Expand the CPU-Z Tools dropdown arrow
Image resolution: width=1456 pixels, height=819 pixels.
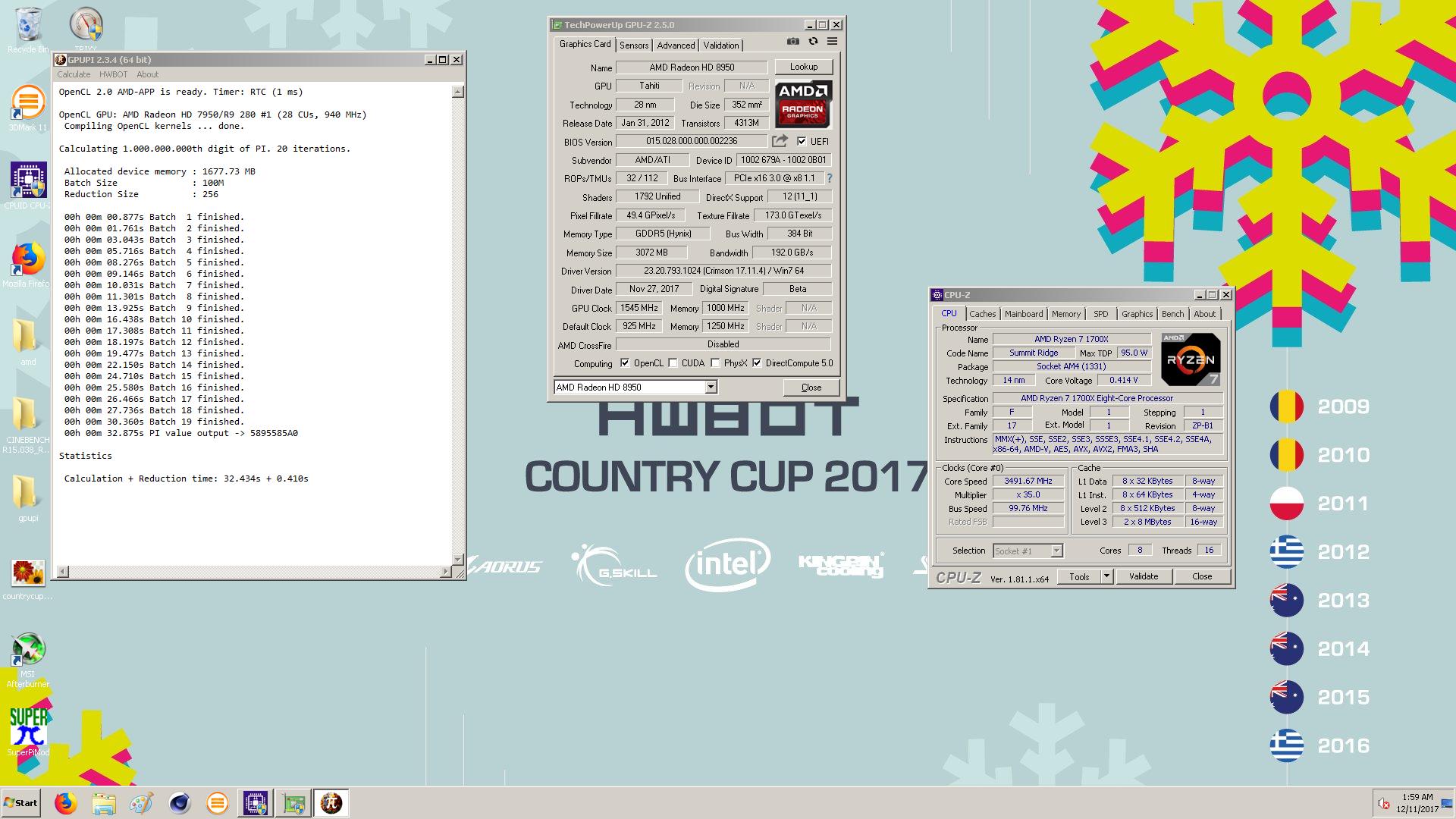[1106, 577]
